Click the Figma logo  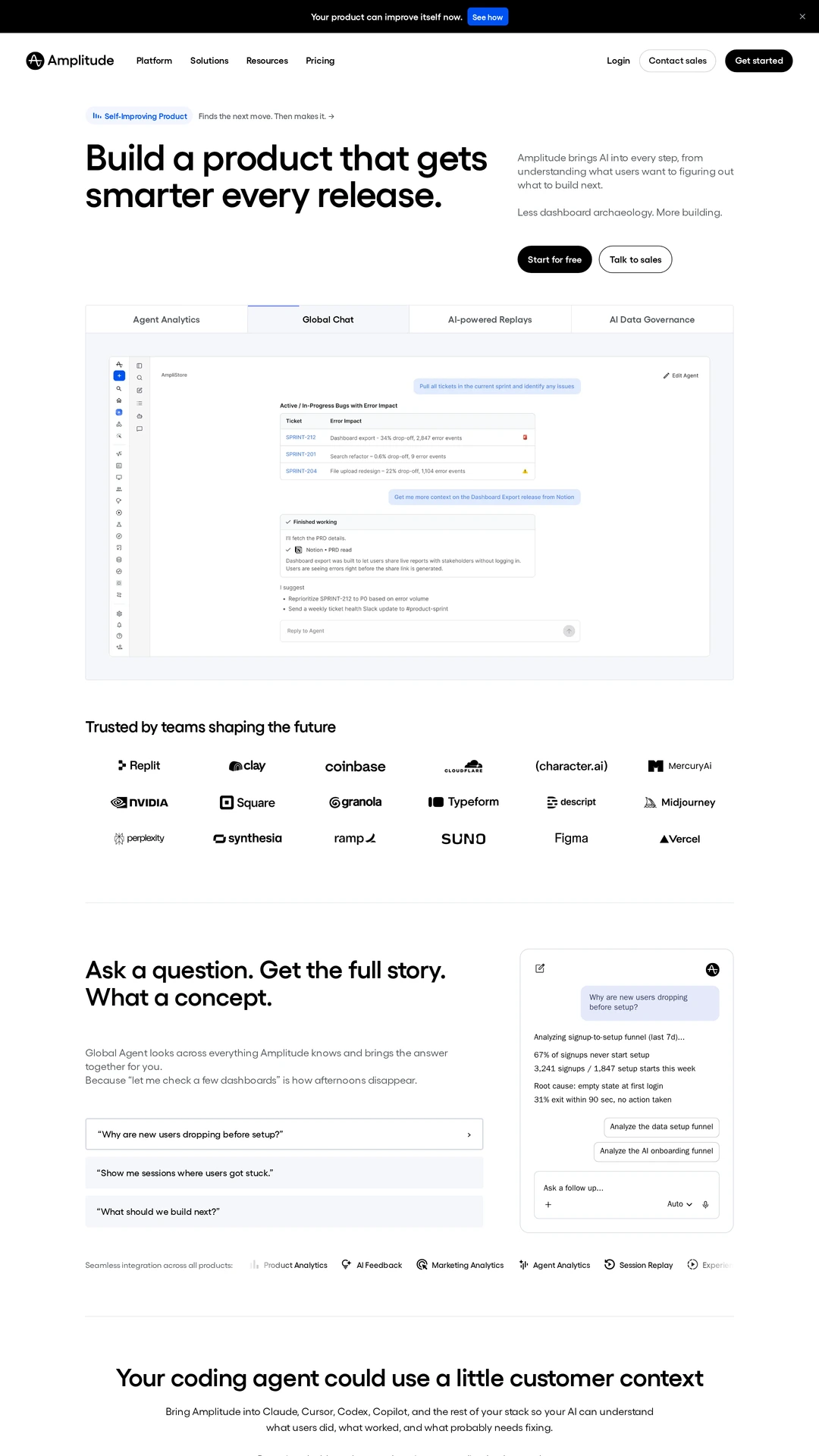[571, 838]
